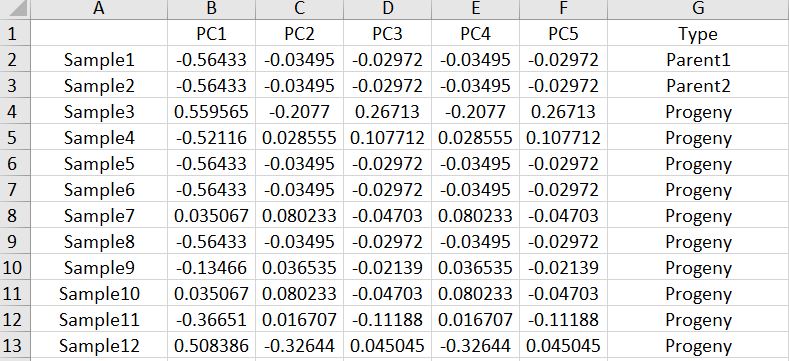Image resolution: width=789 pixels, height=361 pixels.
Task: Select the Sample2 cell
Action: coord(99,86)
